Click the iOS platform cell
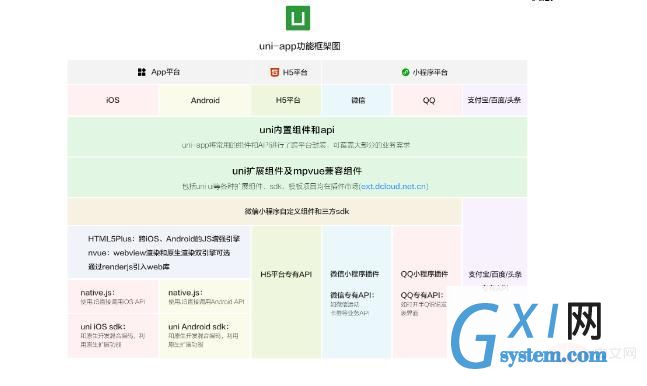 point(113,100)
